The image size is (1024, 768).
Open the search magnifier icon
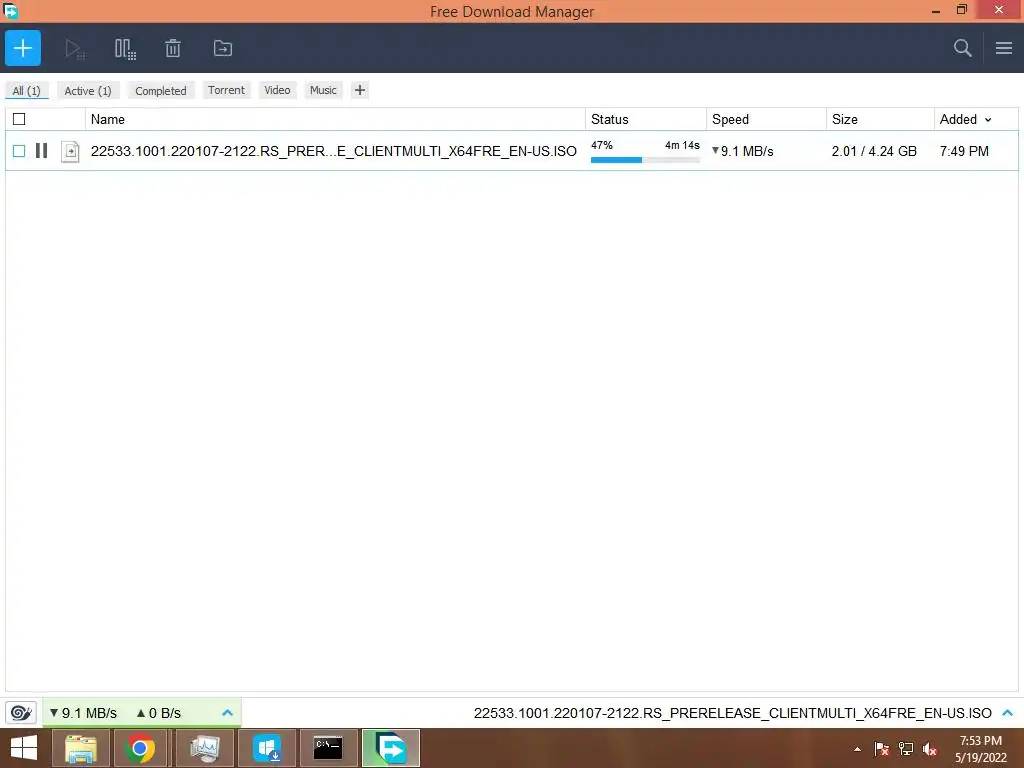962,48
